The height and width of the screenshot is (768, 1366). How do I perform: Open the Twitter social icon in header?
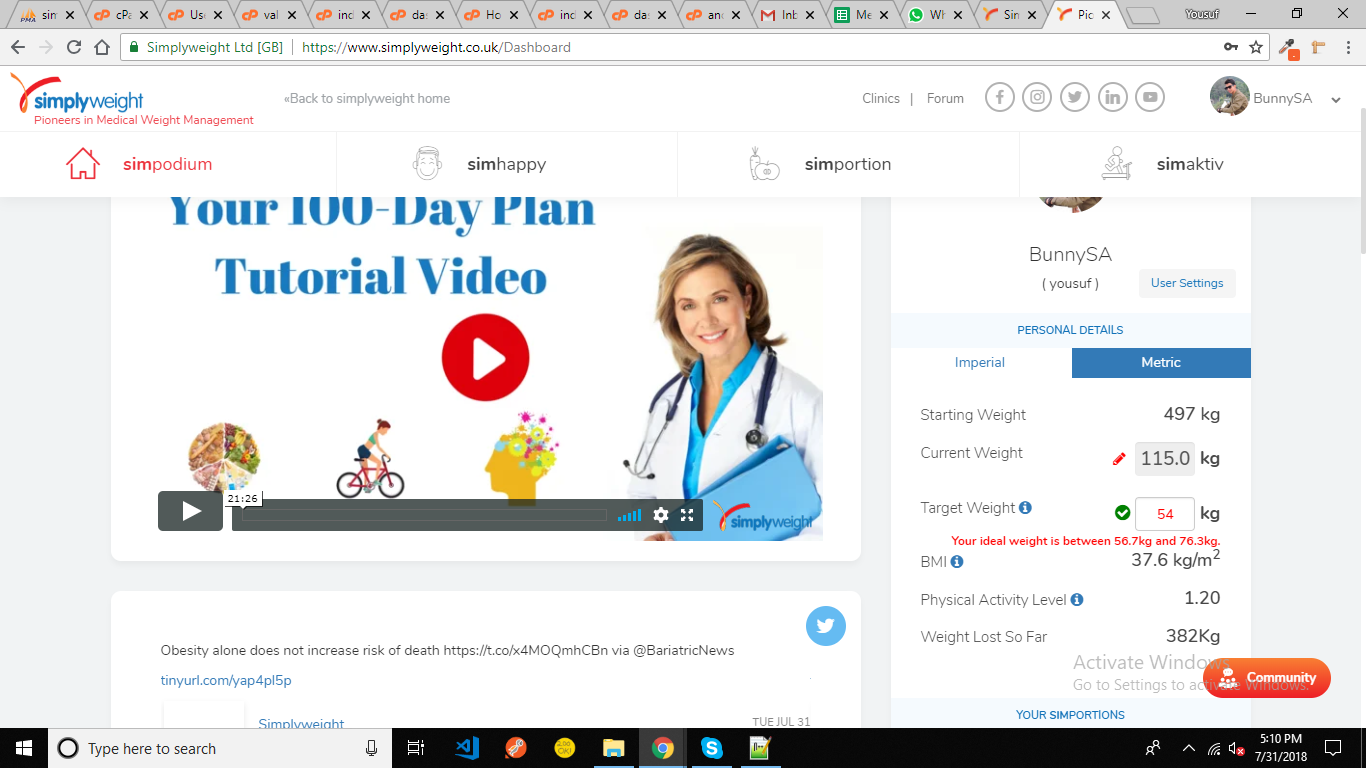pyautogui.click(x=1075, y=97)
